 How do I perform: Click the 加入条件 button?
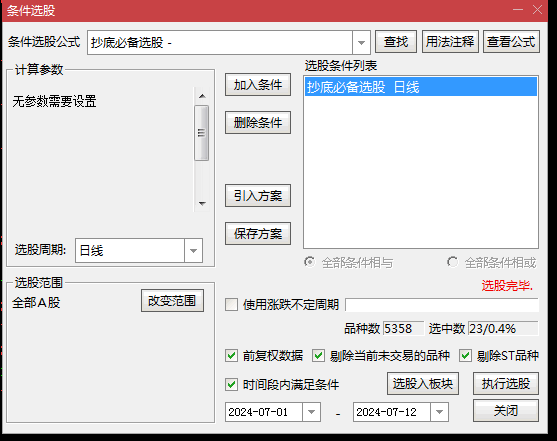[x=258, y=85]
